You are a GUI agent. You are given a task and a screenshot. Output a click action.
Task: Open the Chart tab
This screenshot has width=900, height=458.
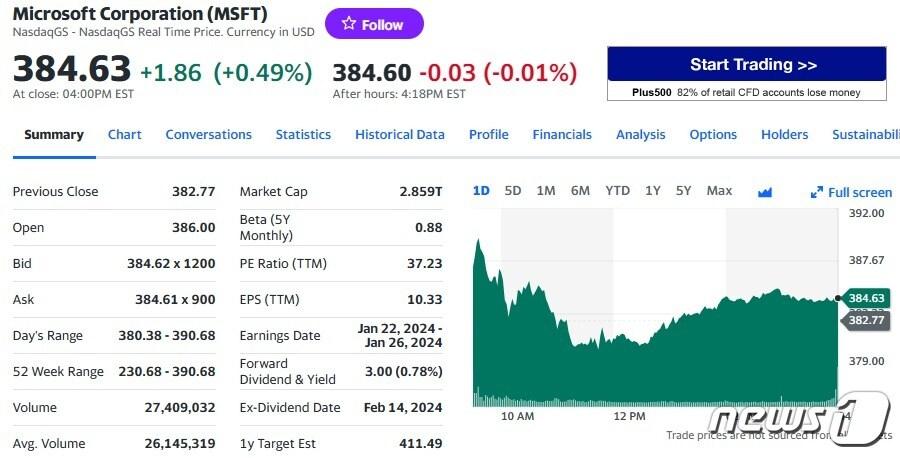[x=125, y=135]
